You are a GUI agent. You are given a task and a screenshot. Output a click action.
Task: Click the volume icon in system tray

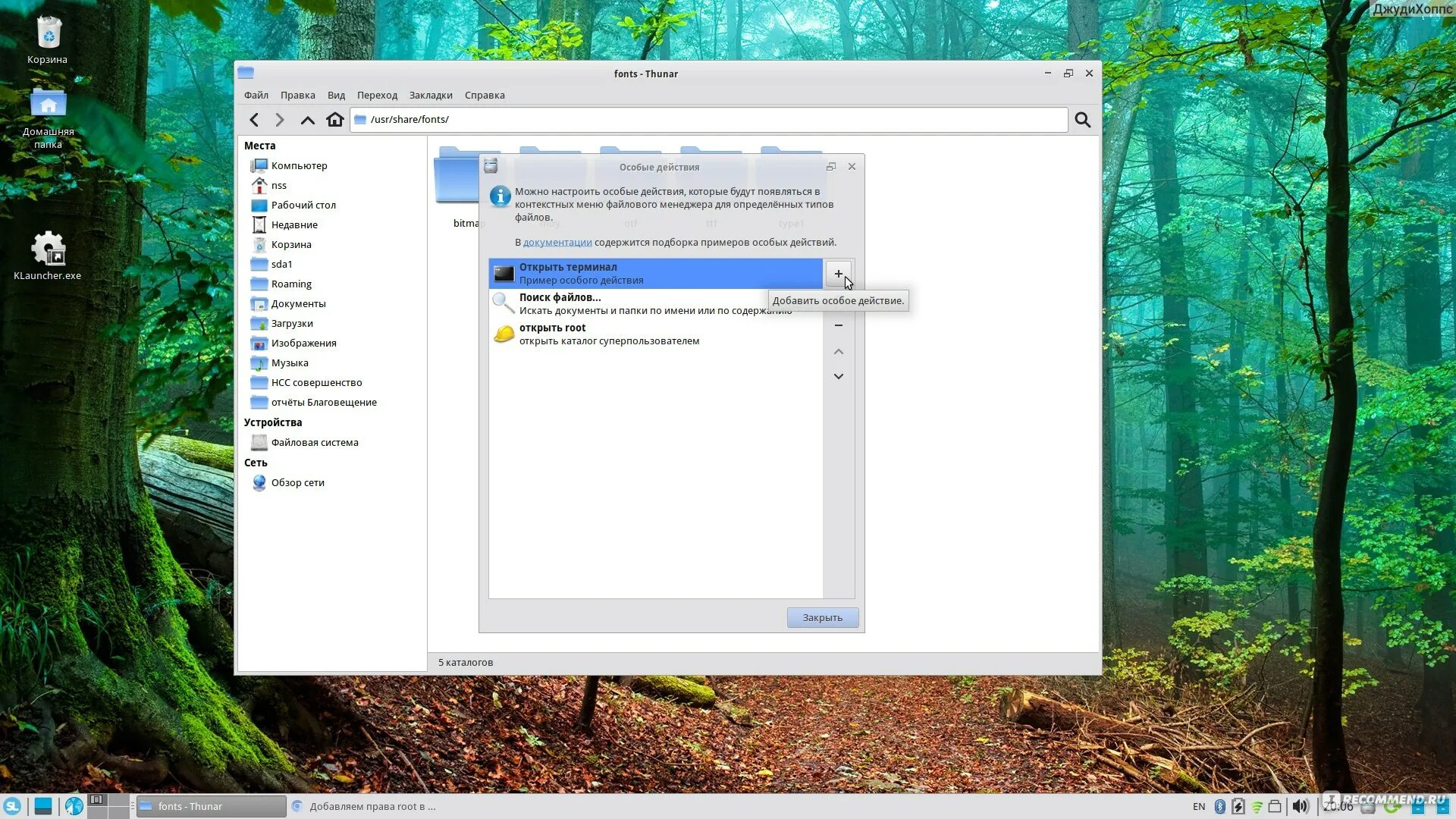1300,806
